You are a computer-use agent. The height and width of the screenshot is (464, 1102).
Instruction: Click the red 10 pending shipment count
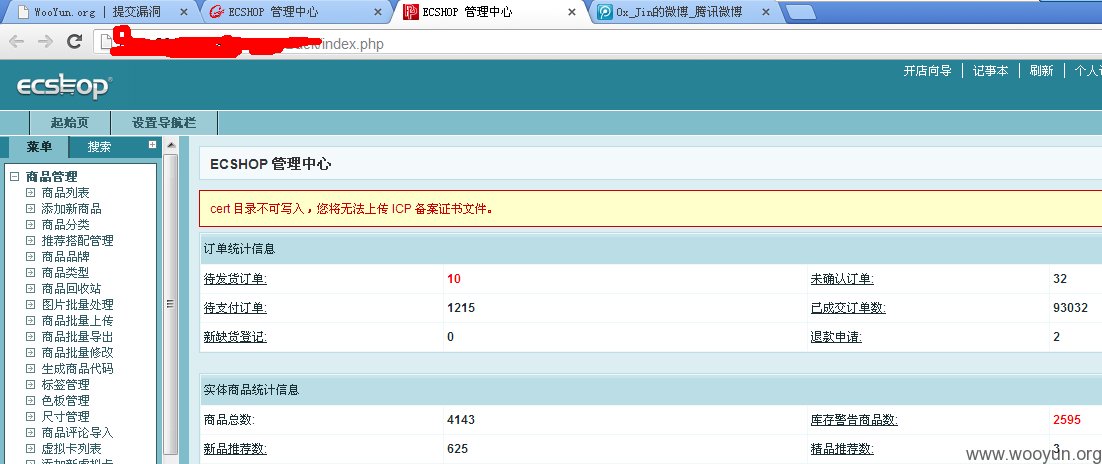pos(454,279)
